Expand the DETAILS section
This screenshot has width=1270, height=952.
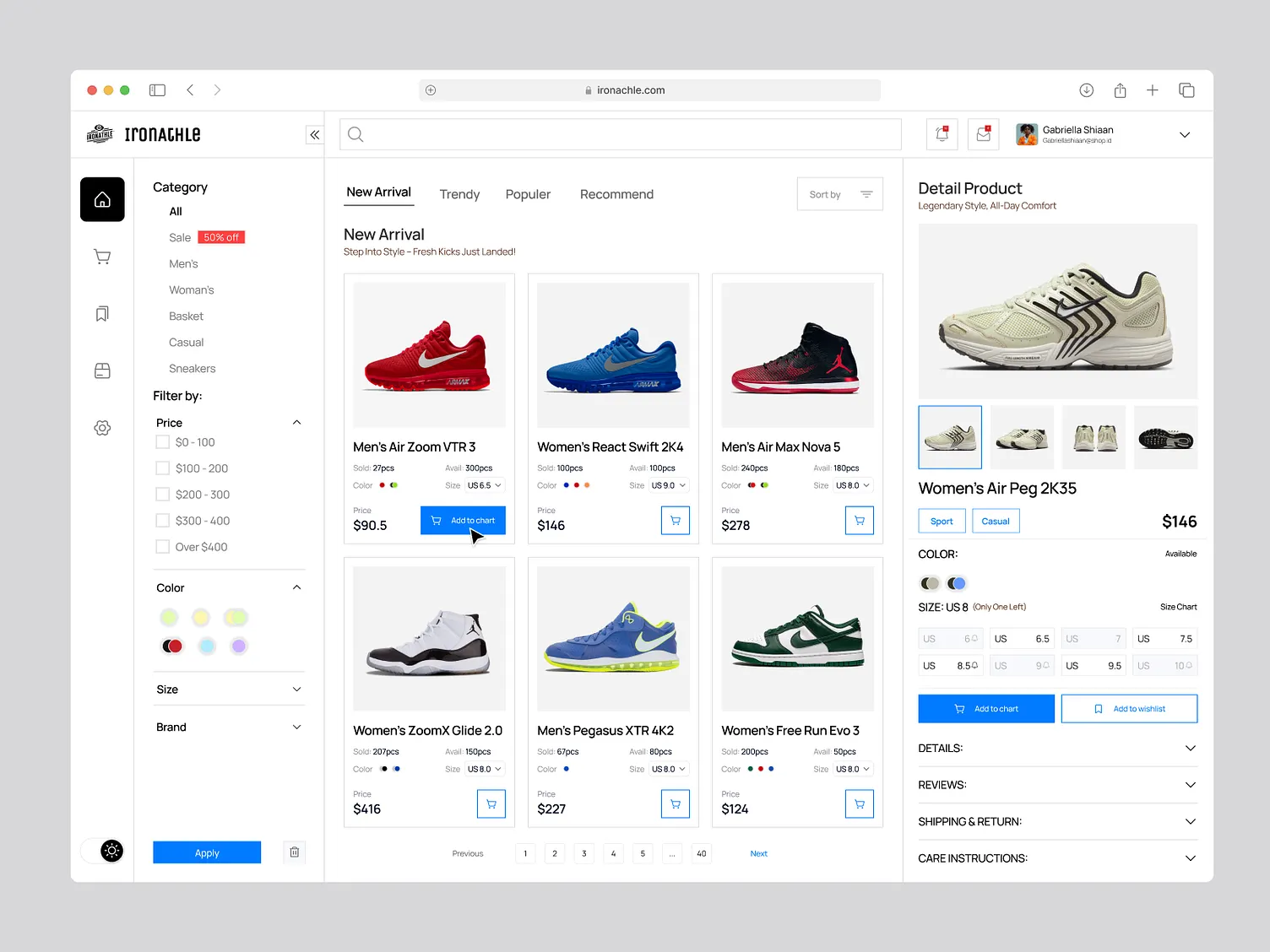click(1057, 749)
